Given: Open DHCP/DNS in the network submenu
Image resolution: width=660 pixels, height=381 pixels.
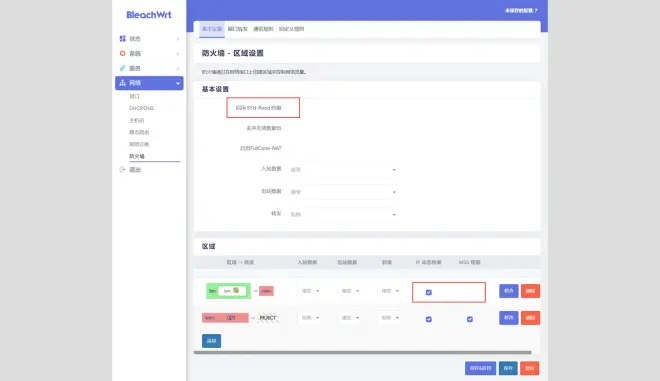Looking at the screenshot, I should [141, 108].
